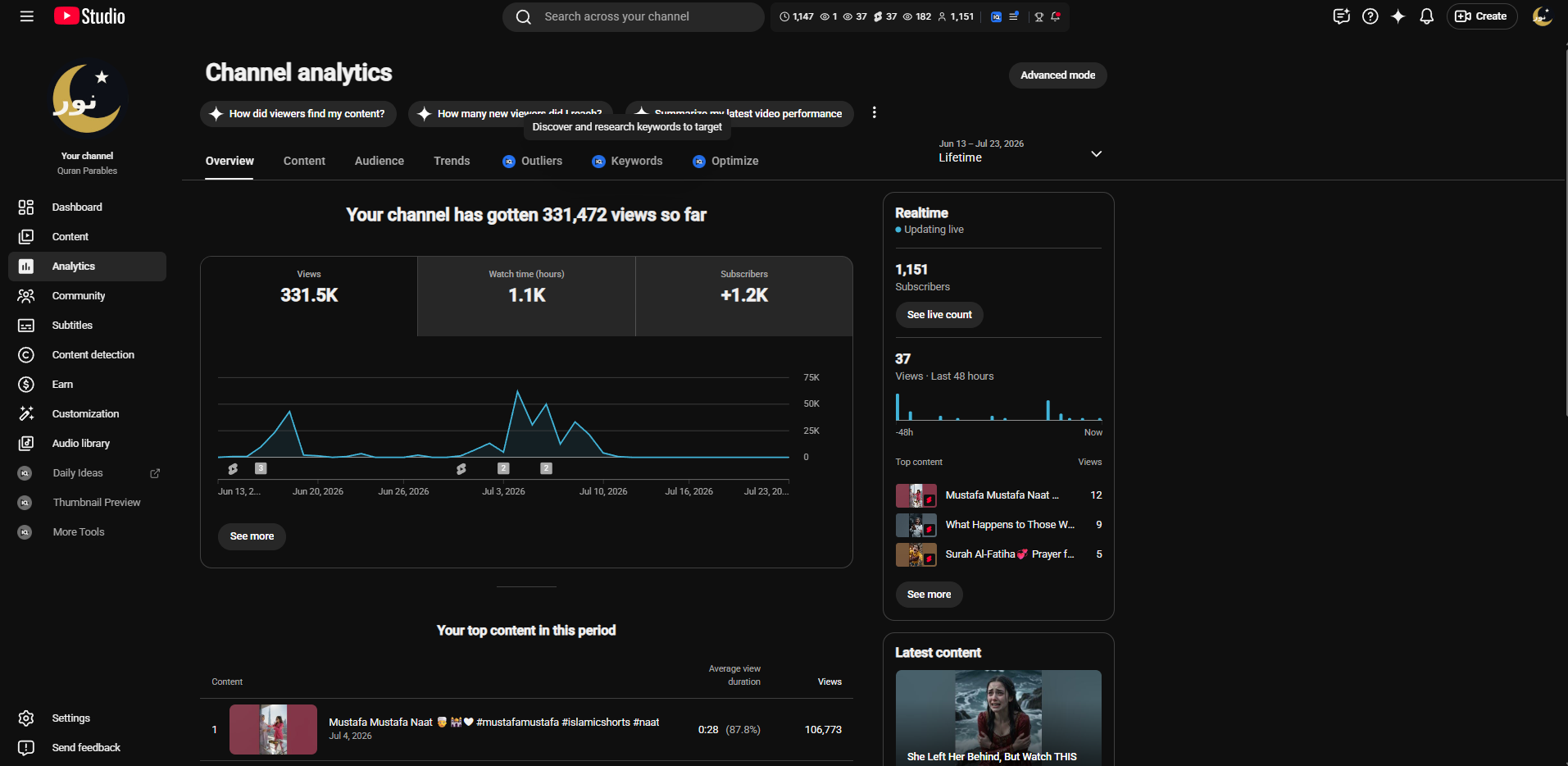
Task: Click the Shorts marker near Jul 3 on the chart
Action: click(x=461, y=468)
